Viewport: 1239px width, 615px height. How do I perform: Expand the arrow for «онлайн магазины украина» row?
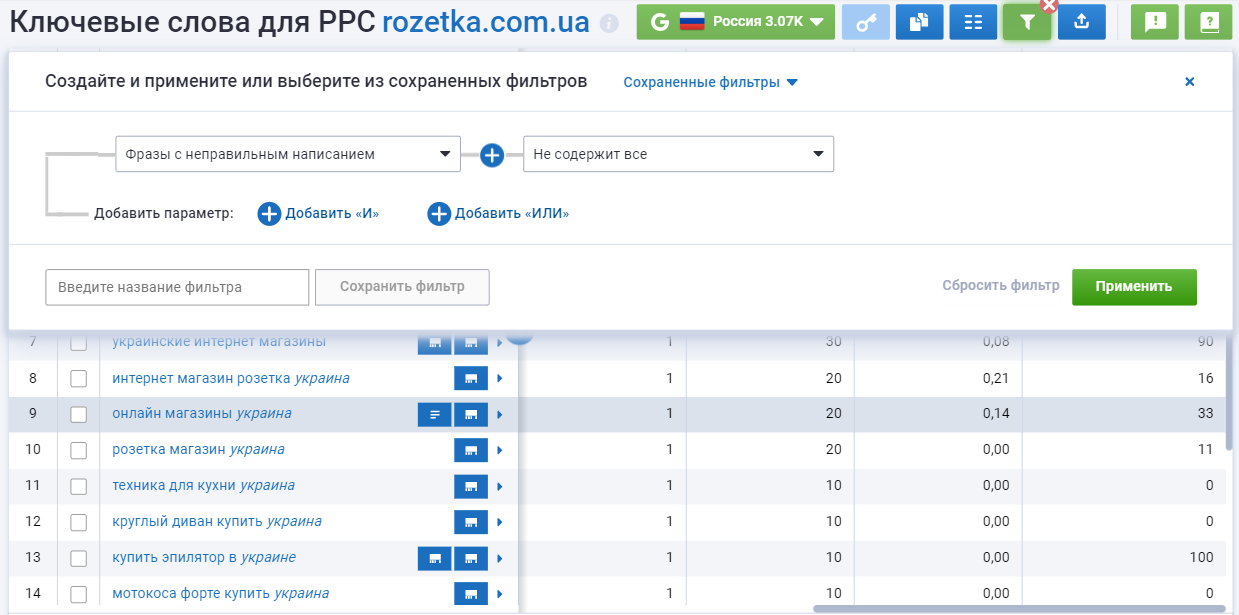pyautogui.click(x=499, y=414)
